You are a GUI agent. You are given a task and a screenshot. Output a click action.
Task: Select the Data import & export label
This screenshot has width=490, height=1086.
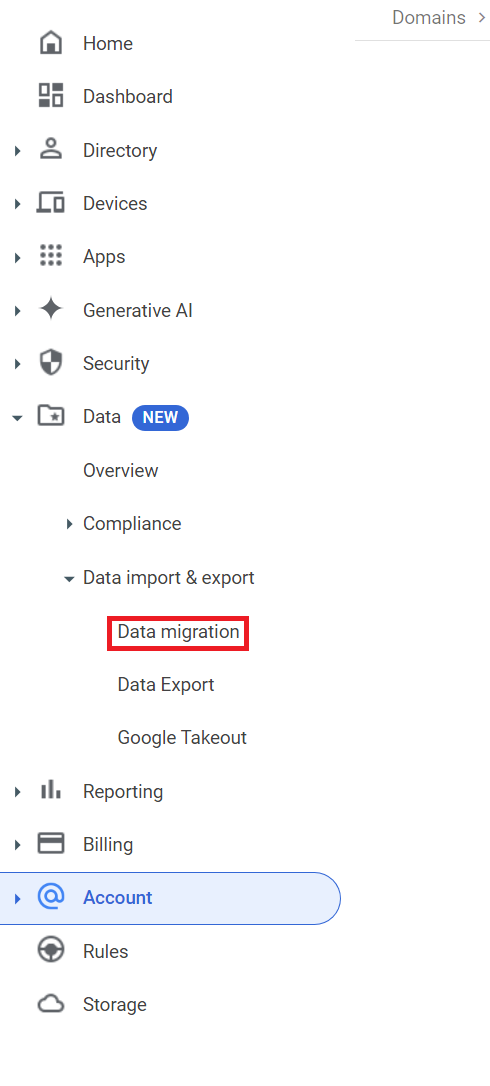[168, 578]
